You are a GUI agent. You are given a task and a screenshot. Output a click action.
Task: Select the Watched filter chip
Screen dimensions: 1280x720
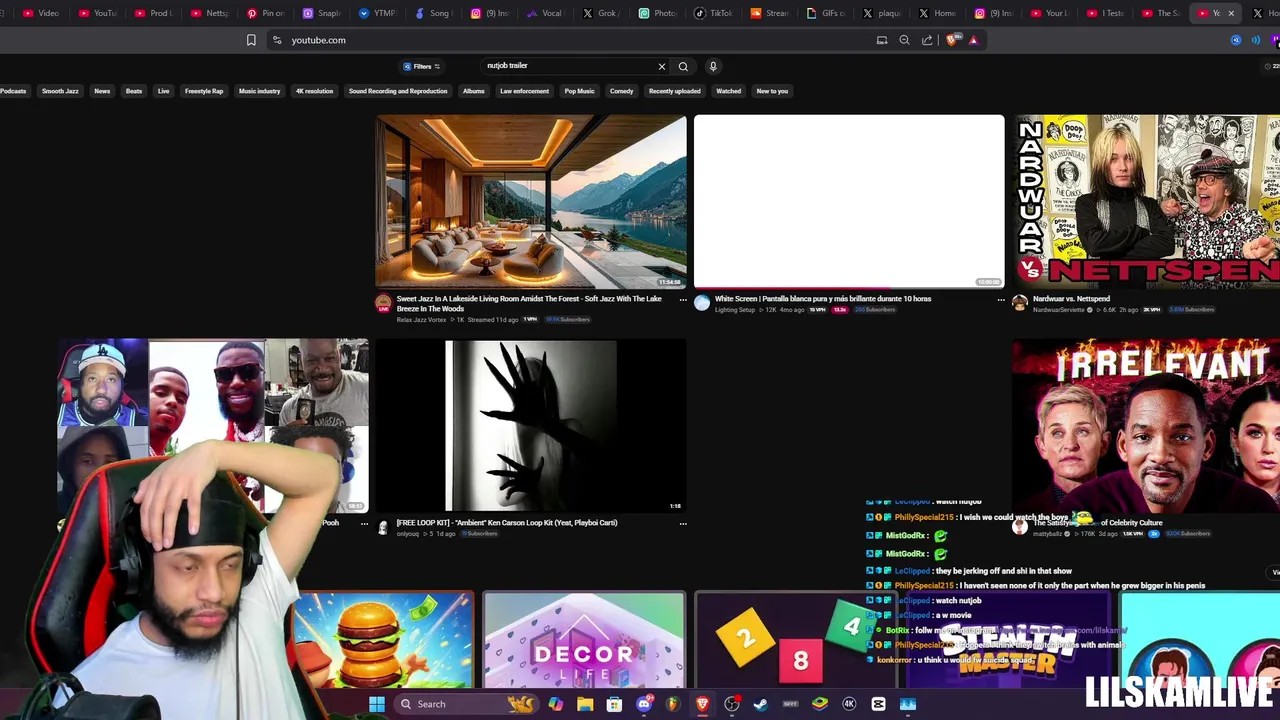(728, 91)
